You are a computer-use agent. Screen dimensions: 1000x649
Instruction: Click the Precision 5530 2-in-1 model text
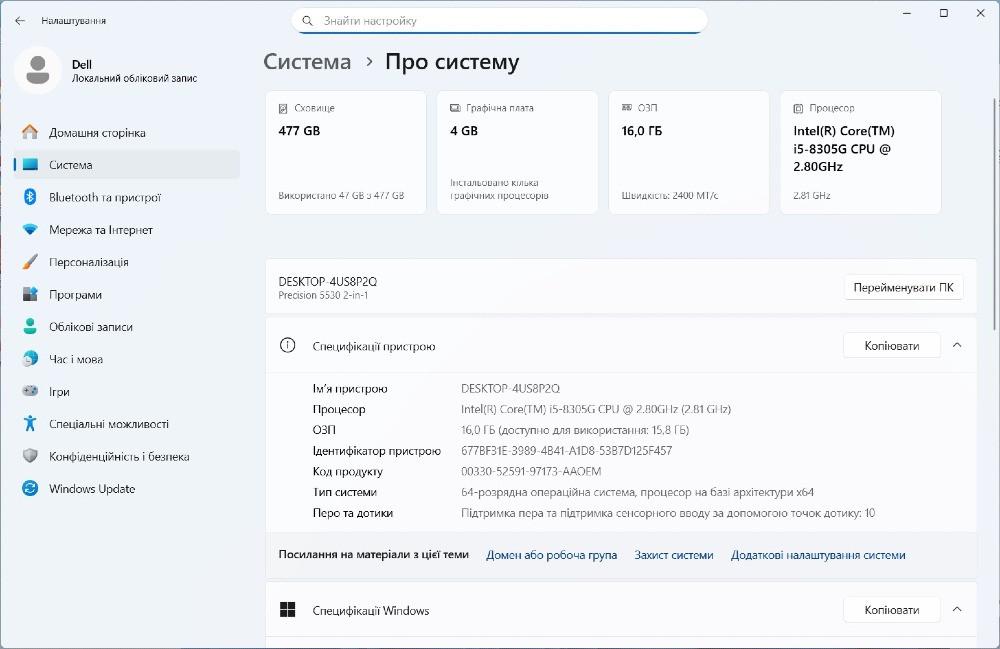(x=323, y=295)
